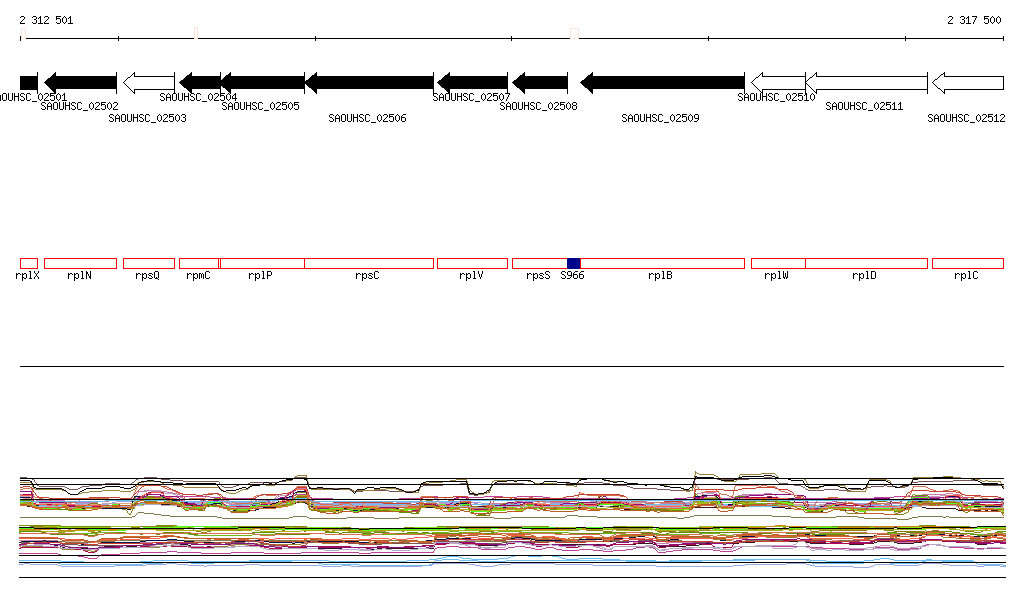Select the rplD red segment box
Image resolution: width=1024 pixels, height=611 pixels.
pos(867,264)
